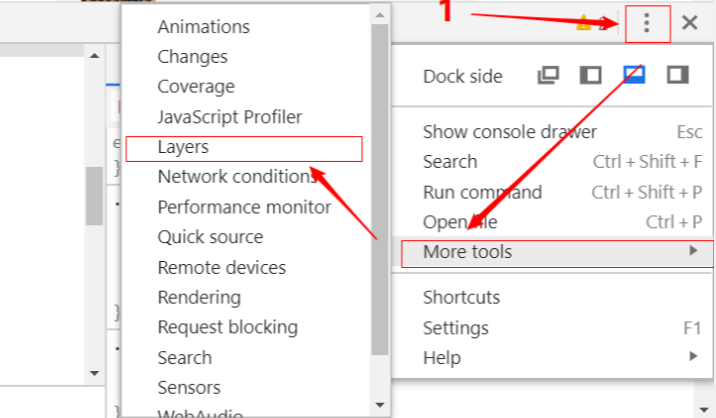Click the submenu scroll-down arrow
This screenshot has width=716, height=418.
(379, 405)
